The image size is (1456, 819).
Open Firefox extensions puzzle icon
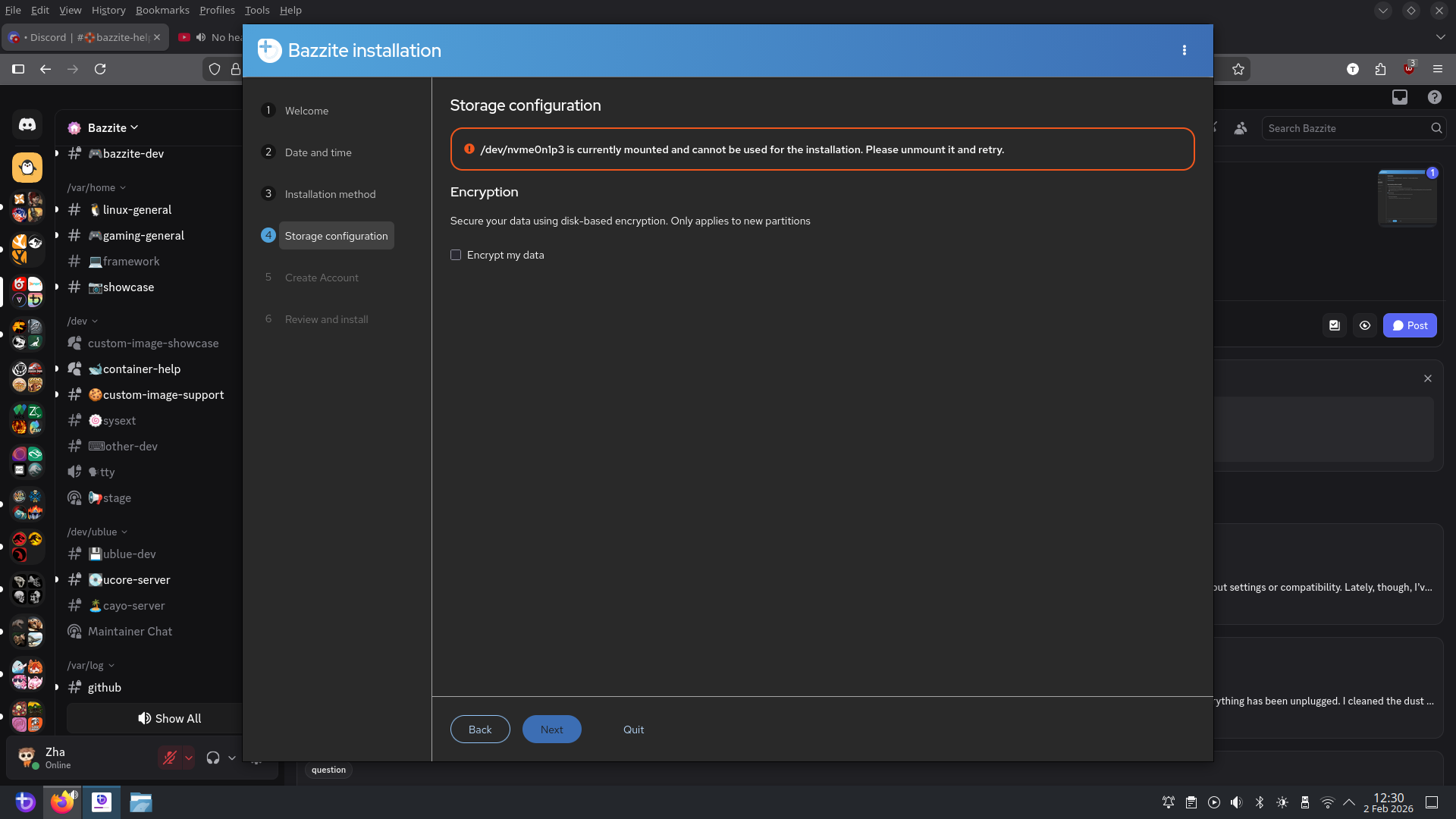(1380, 69)
